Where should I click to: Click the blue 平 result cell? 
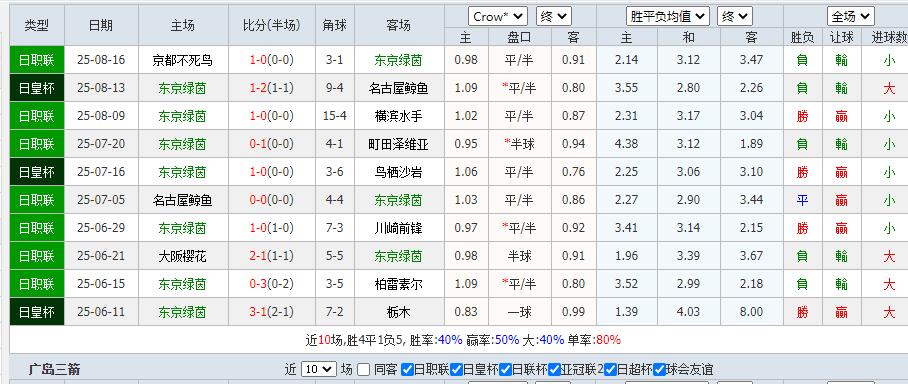click(x=802, y=200)
